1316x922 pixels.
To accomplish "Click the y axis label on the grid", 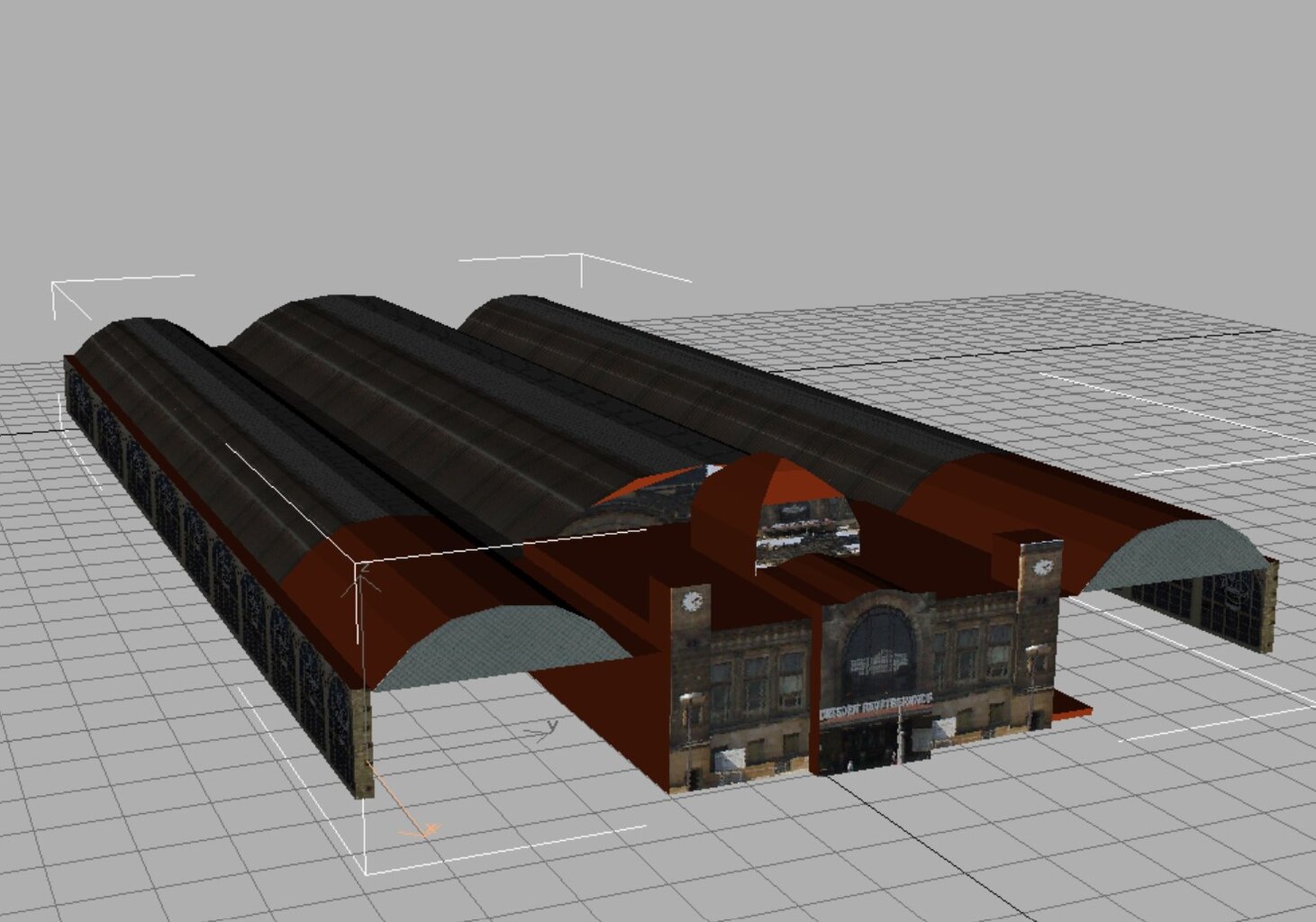I will tap(552, 726).
